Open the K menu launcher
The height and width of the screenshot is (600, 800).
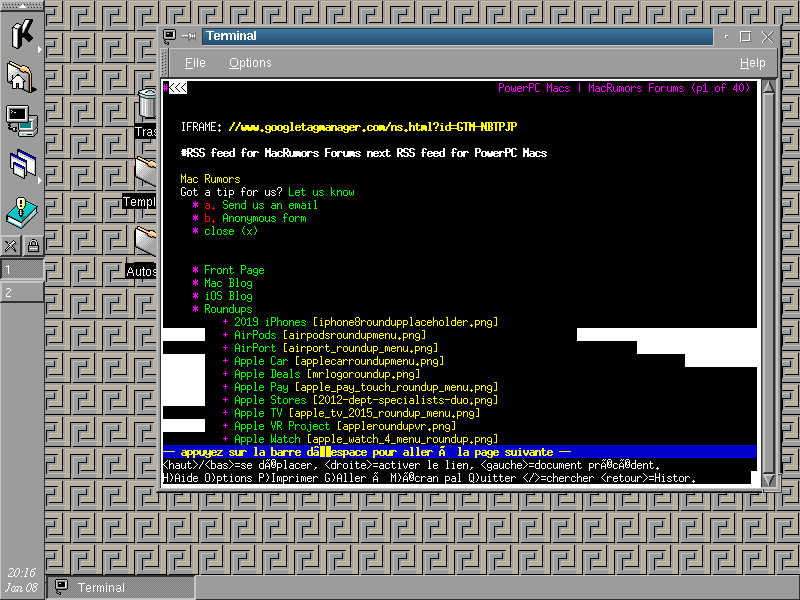click(x=20, y=34)
